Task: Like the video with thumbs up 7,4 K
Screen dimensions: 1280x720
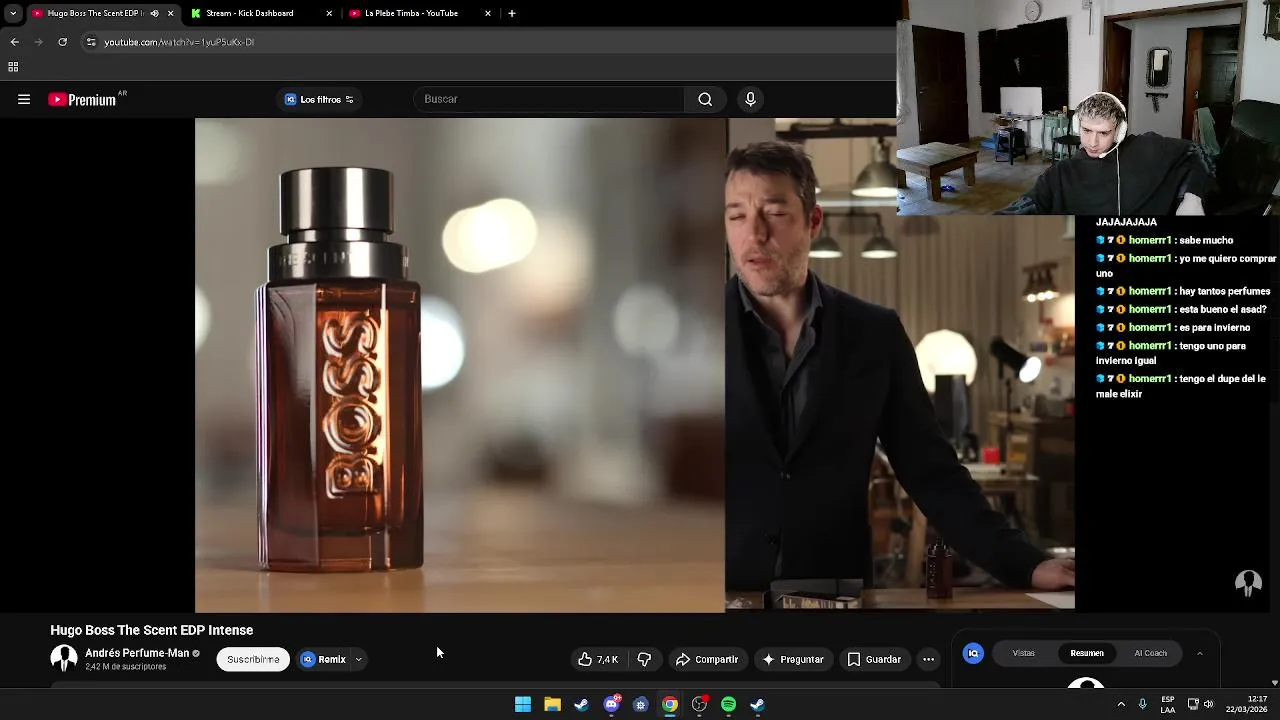Action: [x=598, y=659]
